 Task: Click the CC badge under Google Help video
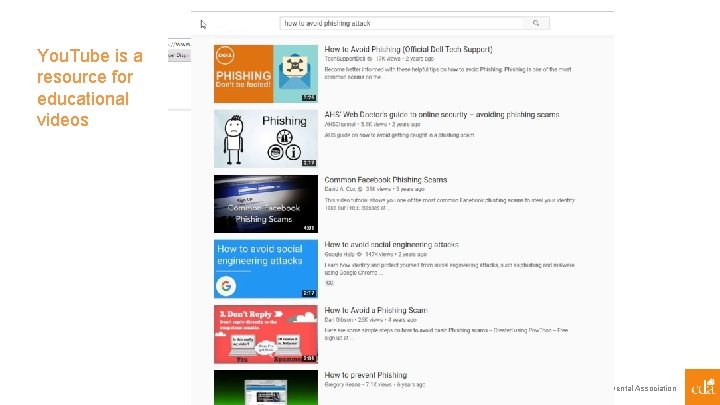pos(329,283)
